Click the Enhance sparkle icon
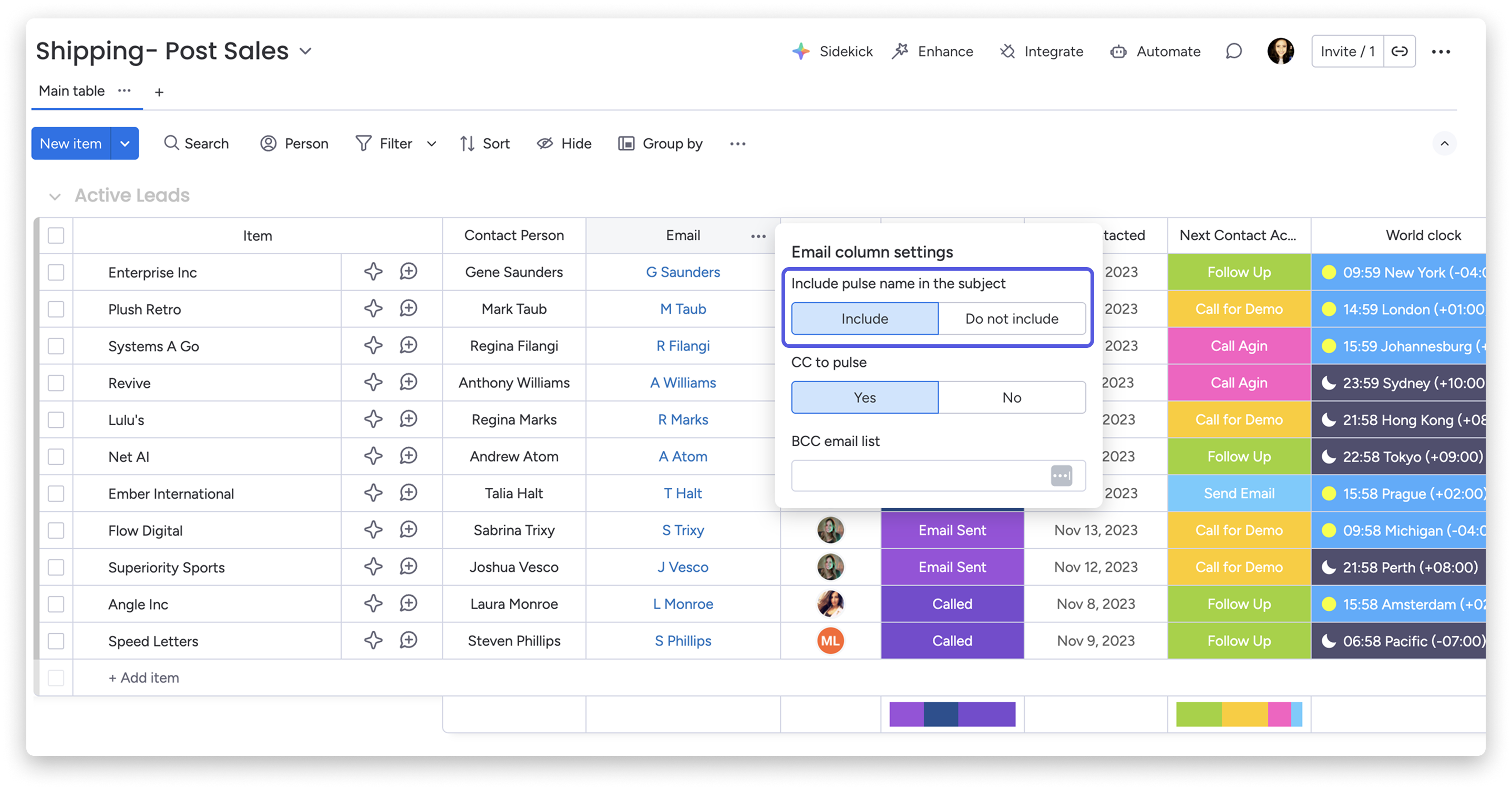Screen dimensions: 1512x790 pyautogui.click(x=900, y=51)
